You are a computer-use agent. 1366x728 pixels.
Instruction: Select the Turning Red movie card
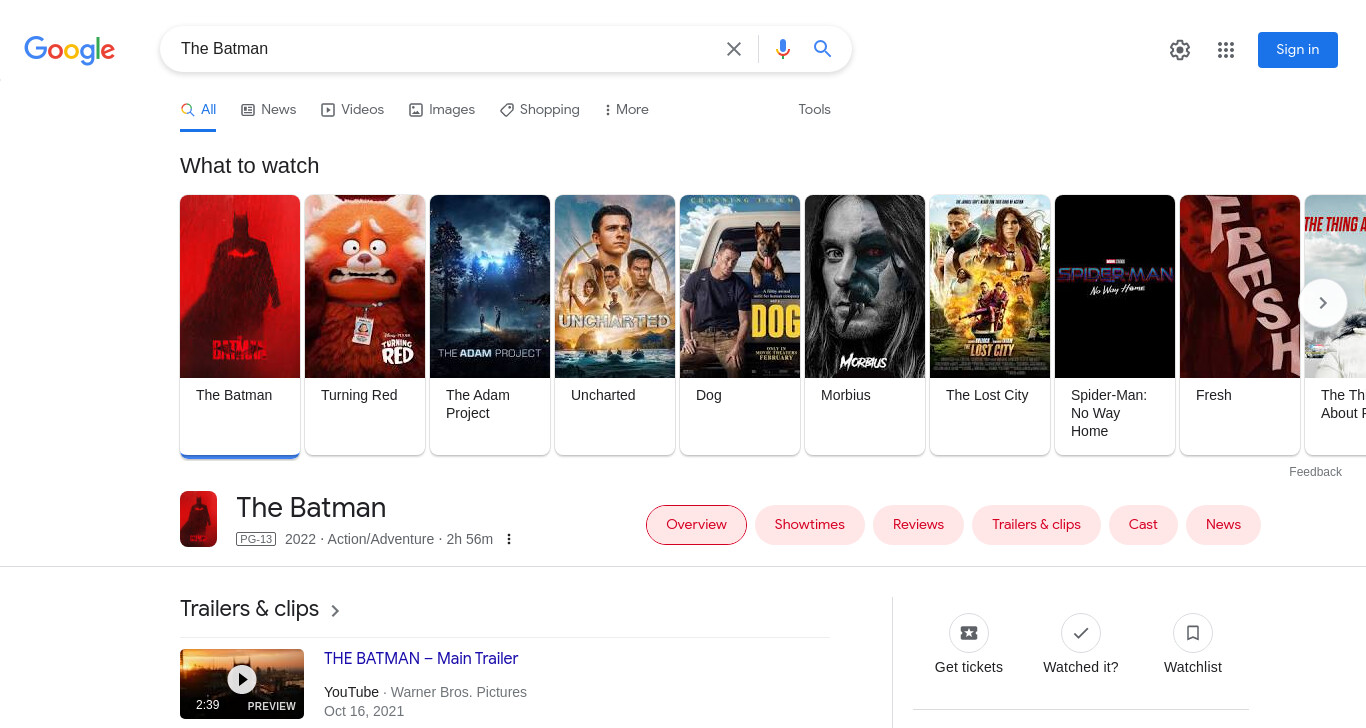(x=365, y=325)
